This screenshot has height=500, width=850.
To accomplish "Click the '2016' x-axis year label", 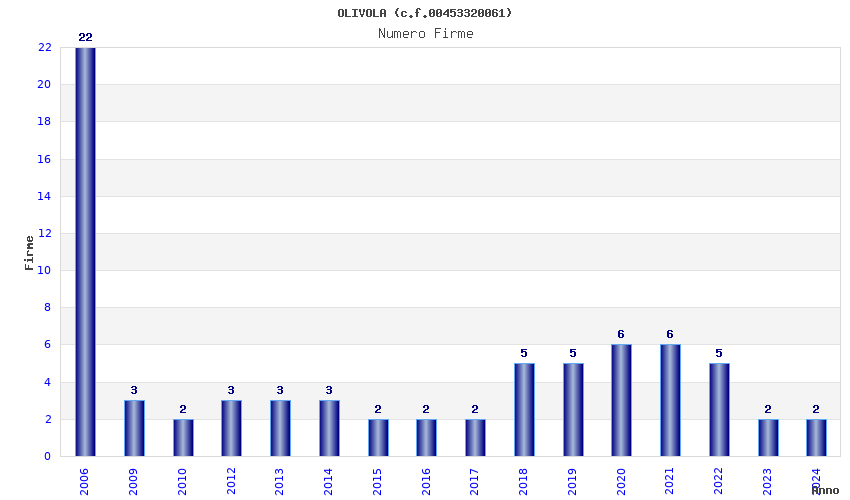I will tap(426, 482).
